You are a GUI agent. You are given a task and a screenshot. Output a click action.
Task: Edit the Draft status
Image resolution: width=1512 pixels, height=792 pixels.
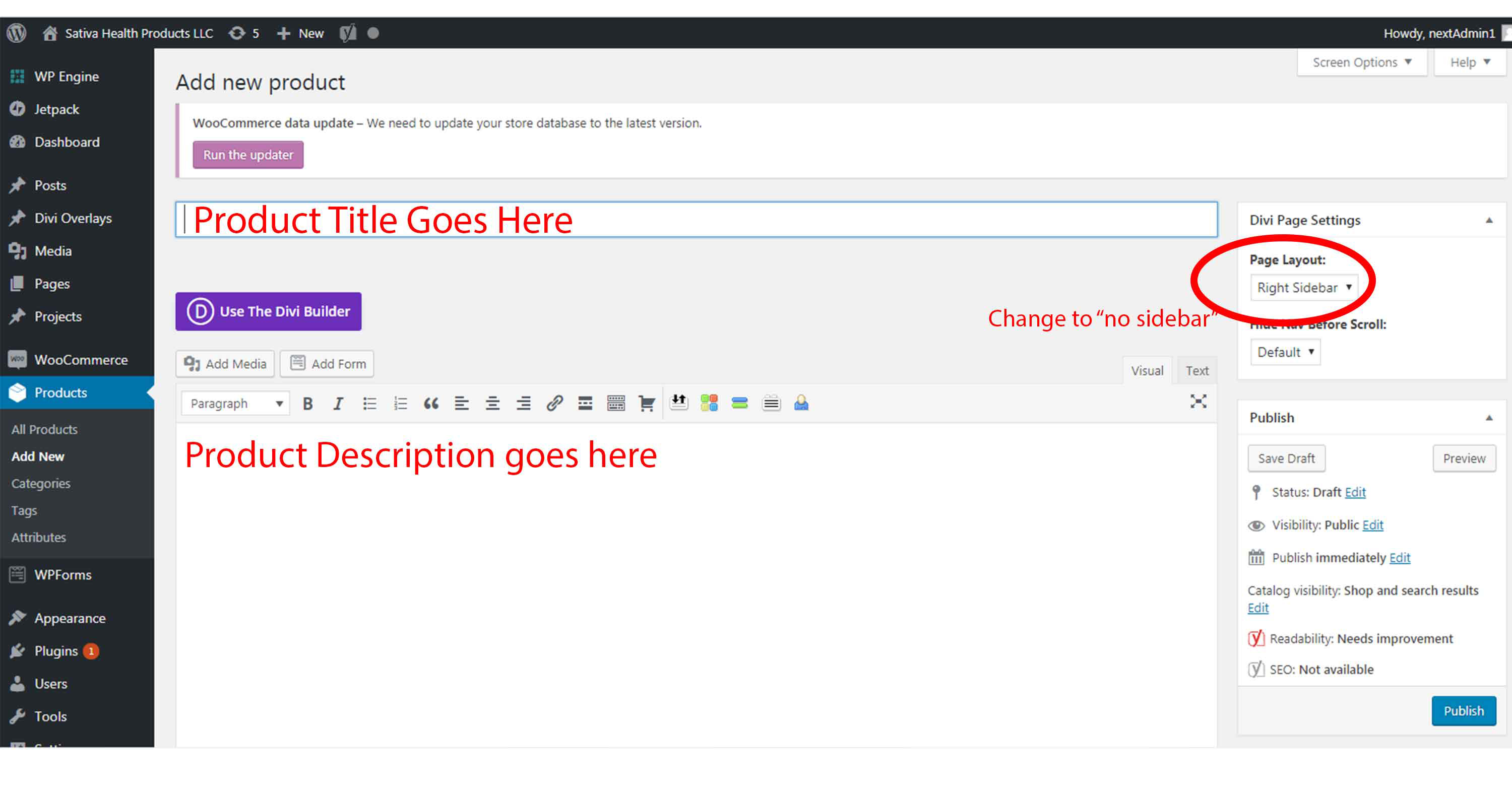point(1355,492)
